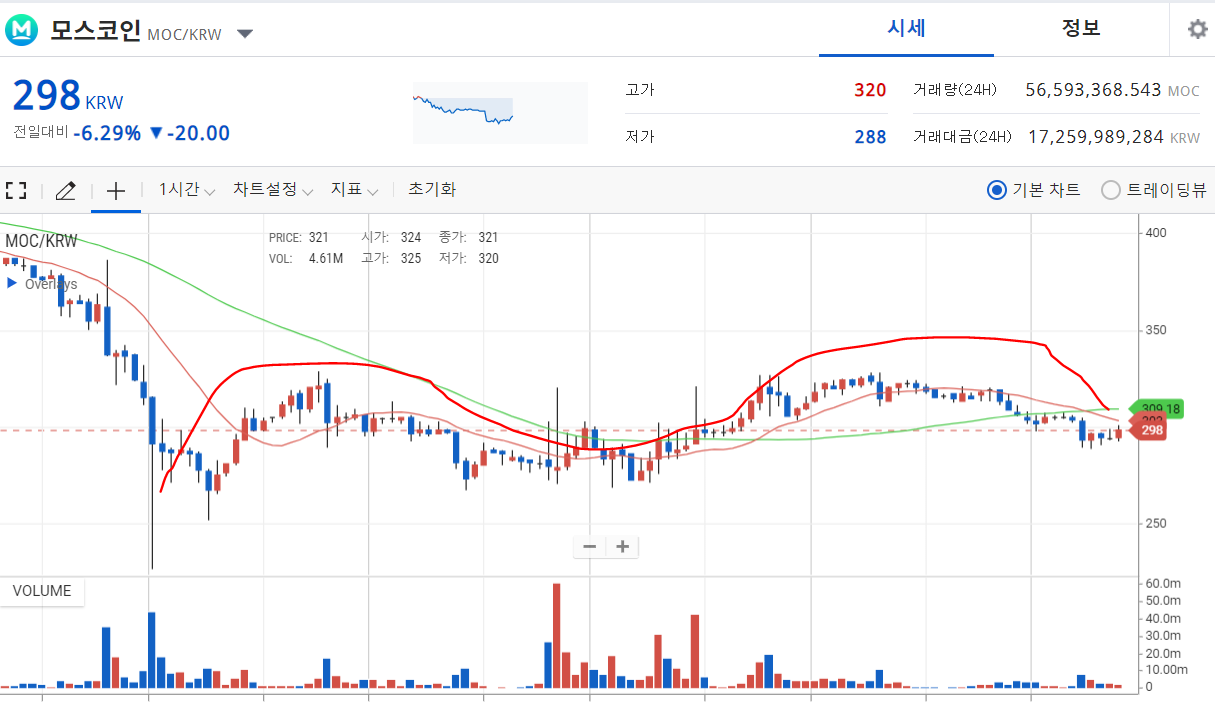The image size is (1215, 703).
Task: Open the 차트설정 dropdown
Action: point(273,190)
